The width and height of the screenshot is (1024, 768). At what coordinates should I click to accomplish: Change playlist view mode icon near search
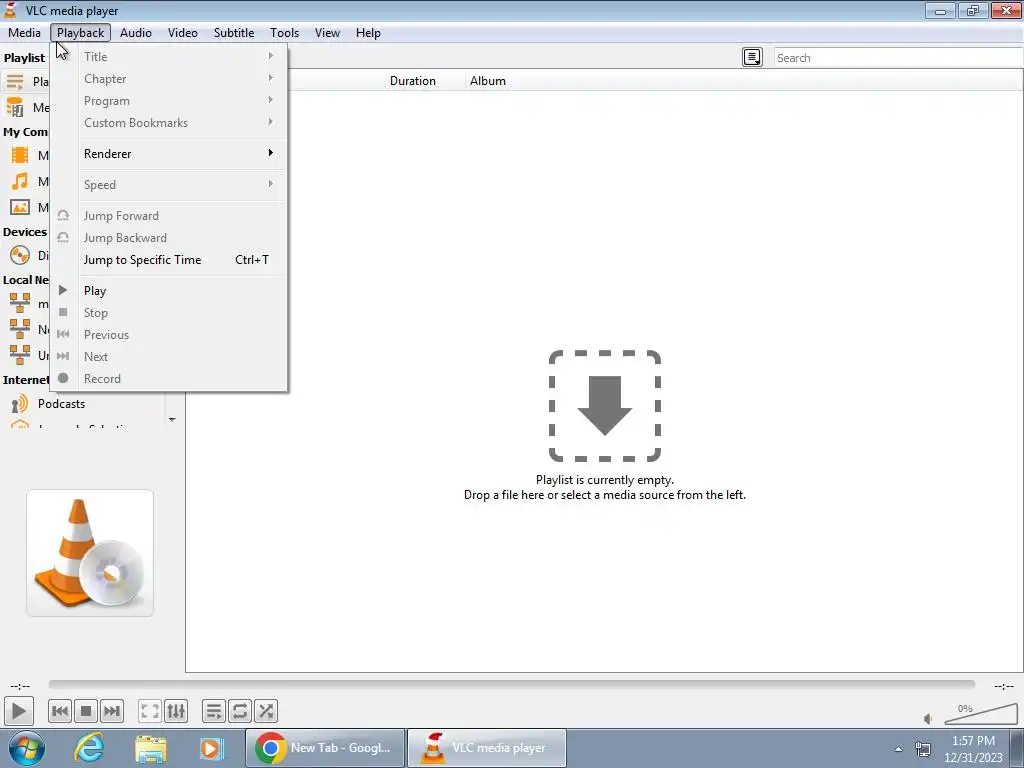tap(752, 57)
